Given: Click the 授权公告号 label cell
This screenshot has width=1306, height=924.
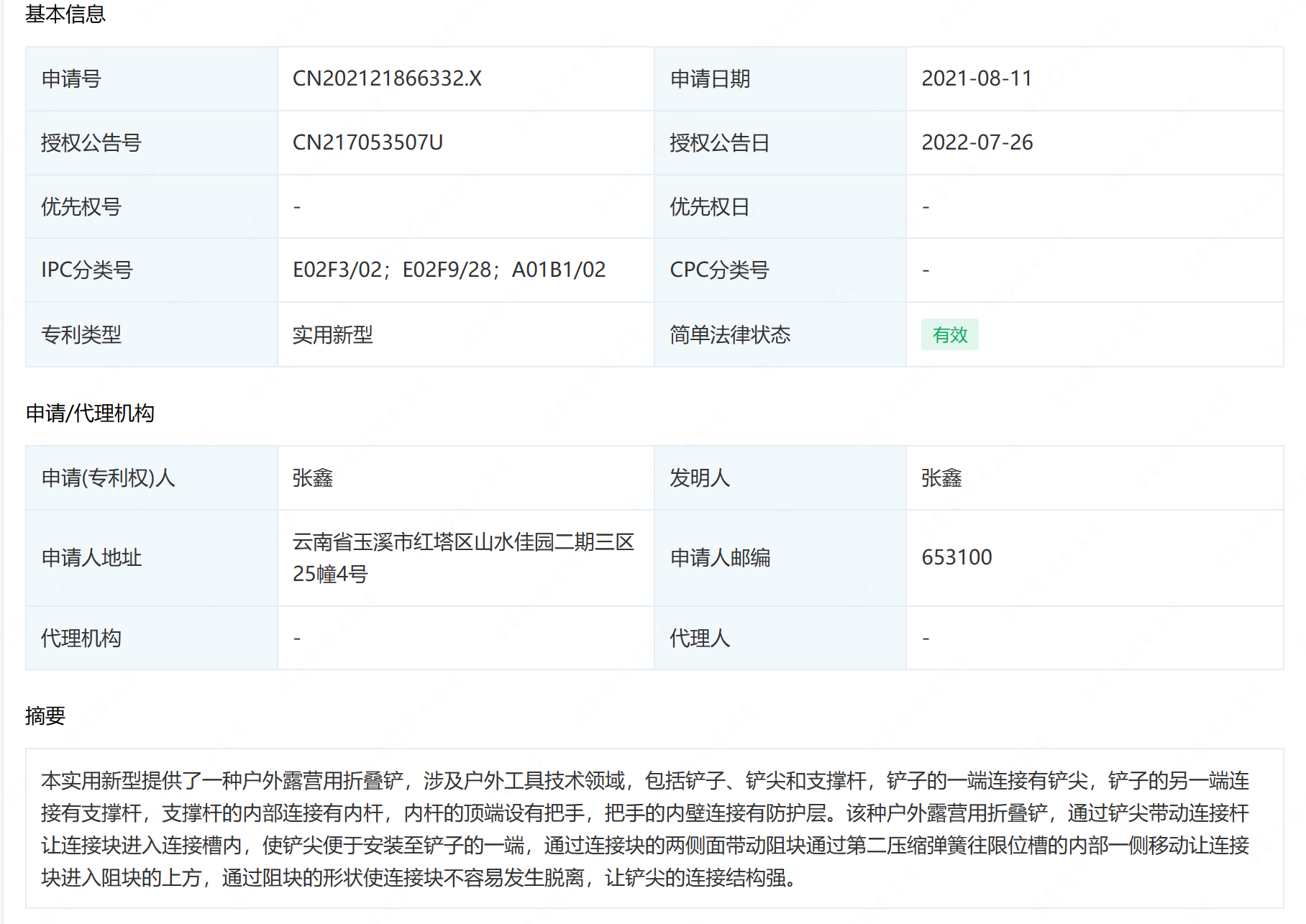Looking at the screenshot, I should (x=152, y=143).
